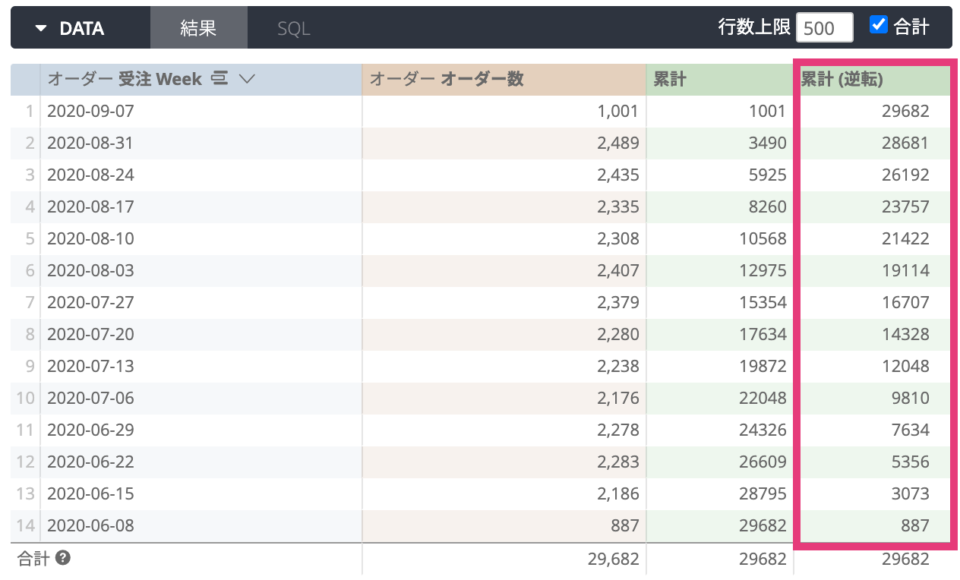Click the 累計 (逆転) column header
Screen dimensions: 960x580
(875, 79)
